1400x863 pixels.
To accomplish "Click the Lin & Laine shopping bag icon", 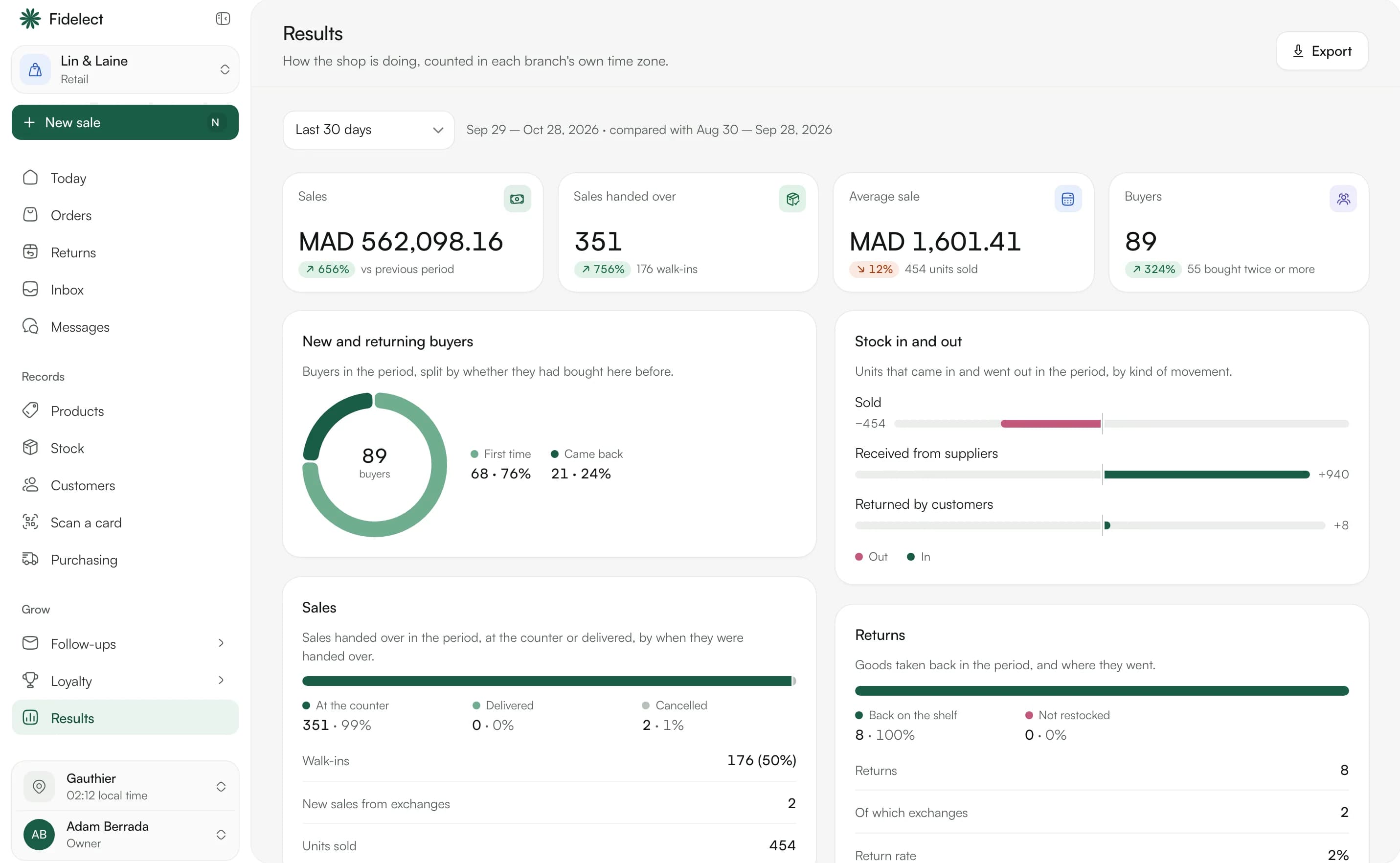I will pos(35,69).
